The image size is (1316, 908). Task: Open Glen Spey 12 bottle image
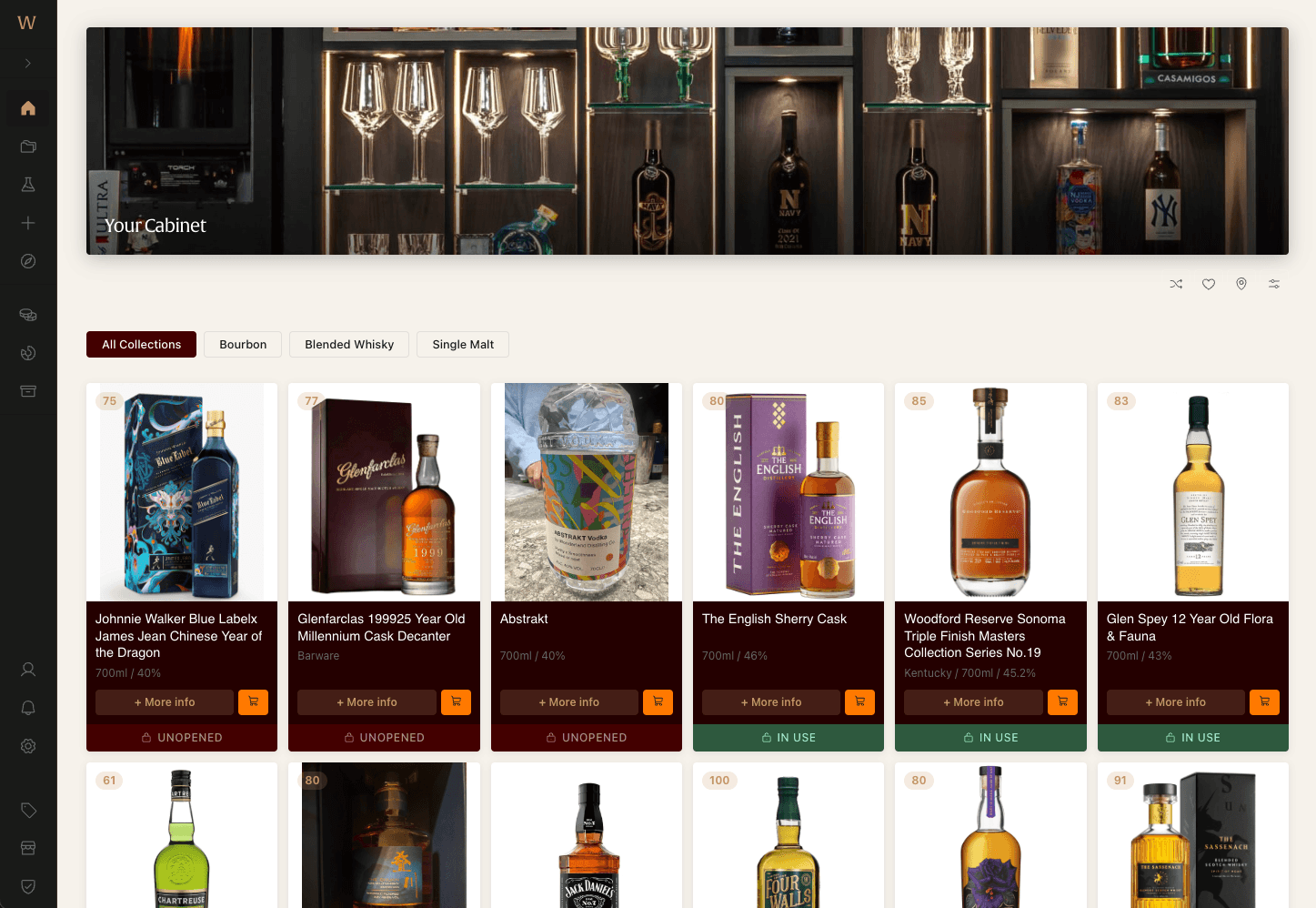pyautogui.click(x=1193, y=492)
